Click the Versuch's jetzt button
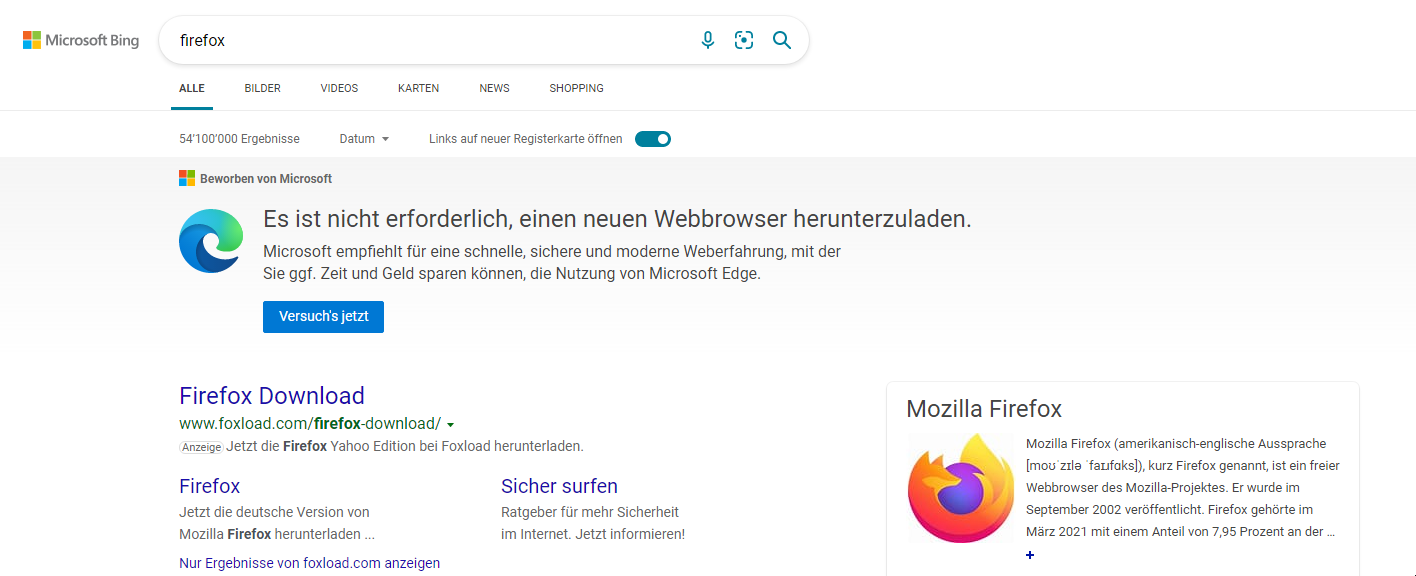Screen dimensions: 1416x576 pos(323,316)
